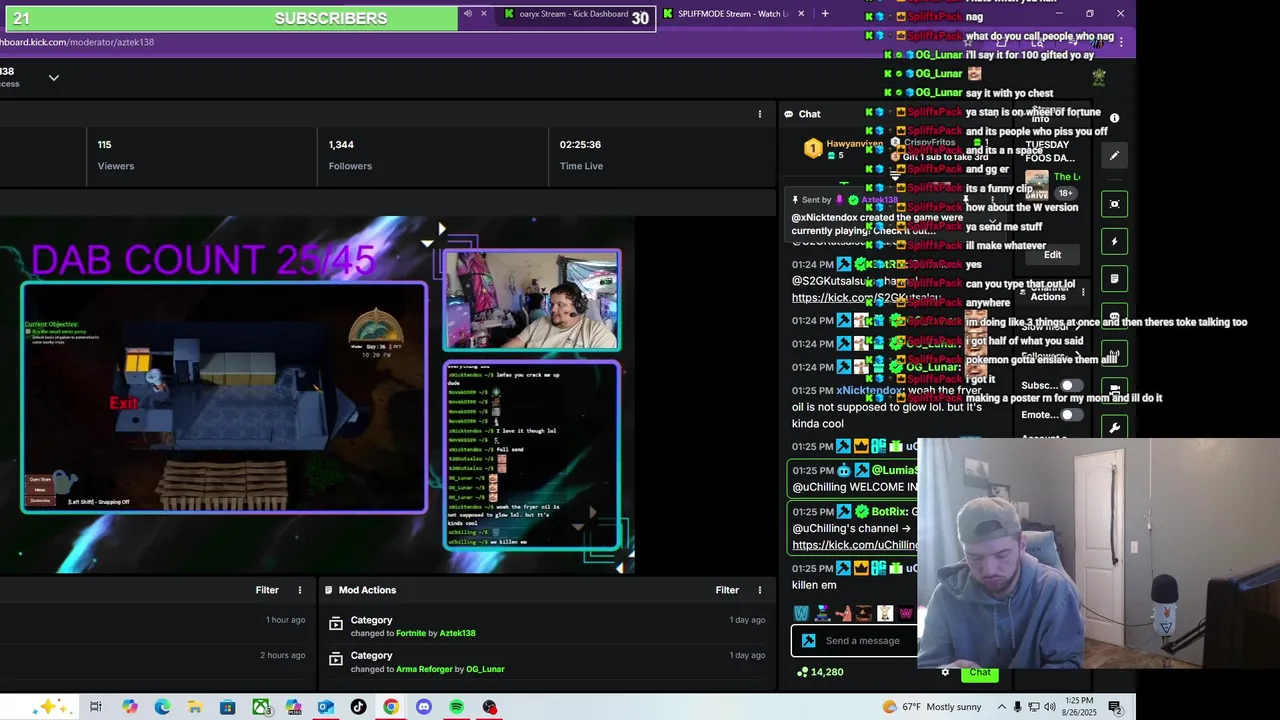Image resolution: width=1280 pixels, height=720 pixels.
Task: Open File Explorer from the taskbar
Action: pyautogui.click(x=195, y=707)
